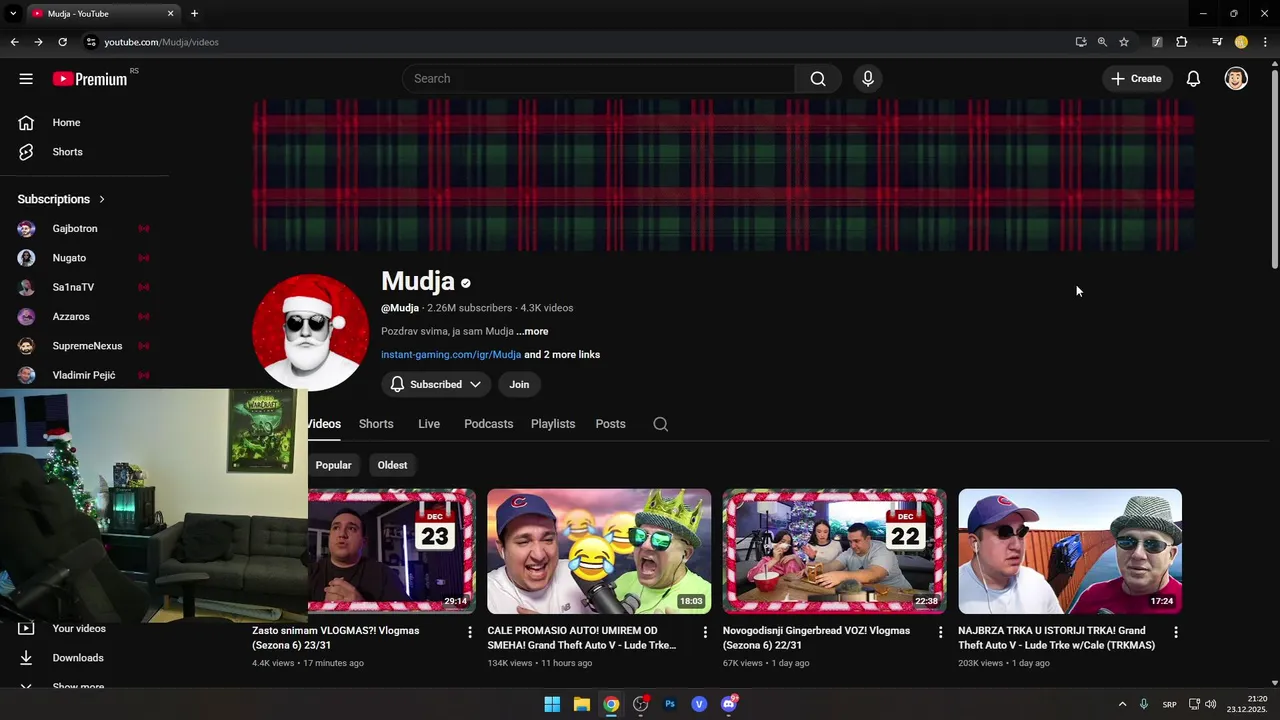This screenshot has height=720, width=1280.
Task: Click the browser reload button
Action: (62, 42)
